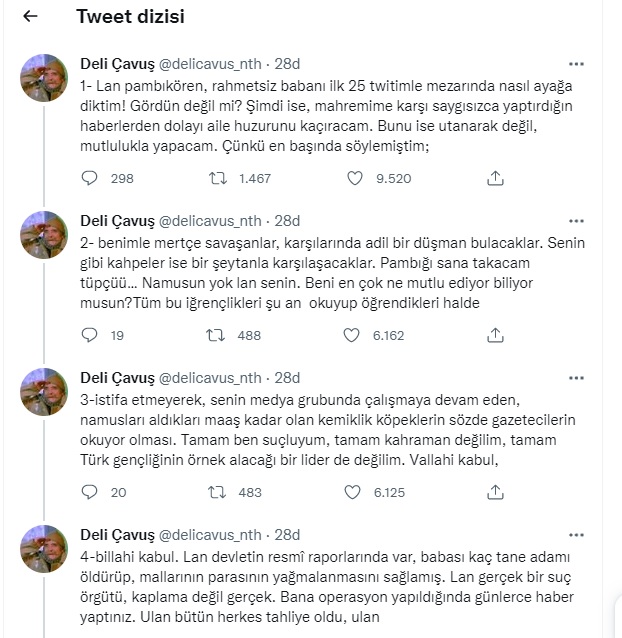
Task: Reply to the third tweet with 20 replies
Action: coord(90,492)
